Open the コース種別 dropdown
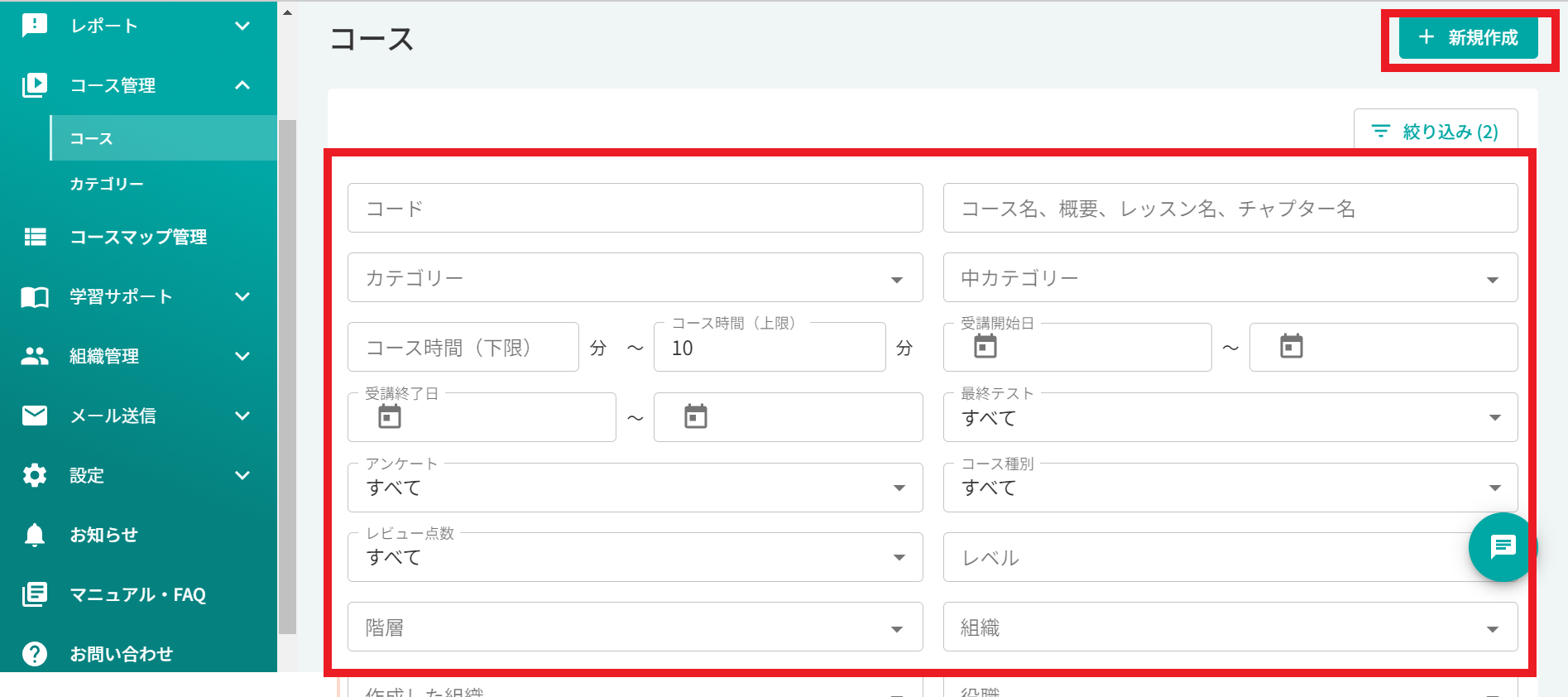Image resolution: width=1568 pixels, height=697 pixels. [x=1230, y=488]
